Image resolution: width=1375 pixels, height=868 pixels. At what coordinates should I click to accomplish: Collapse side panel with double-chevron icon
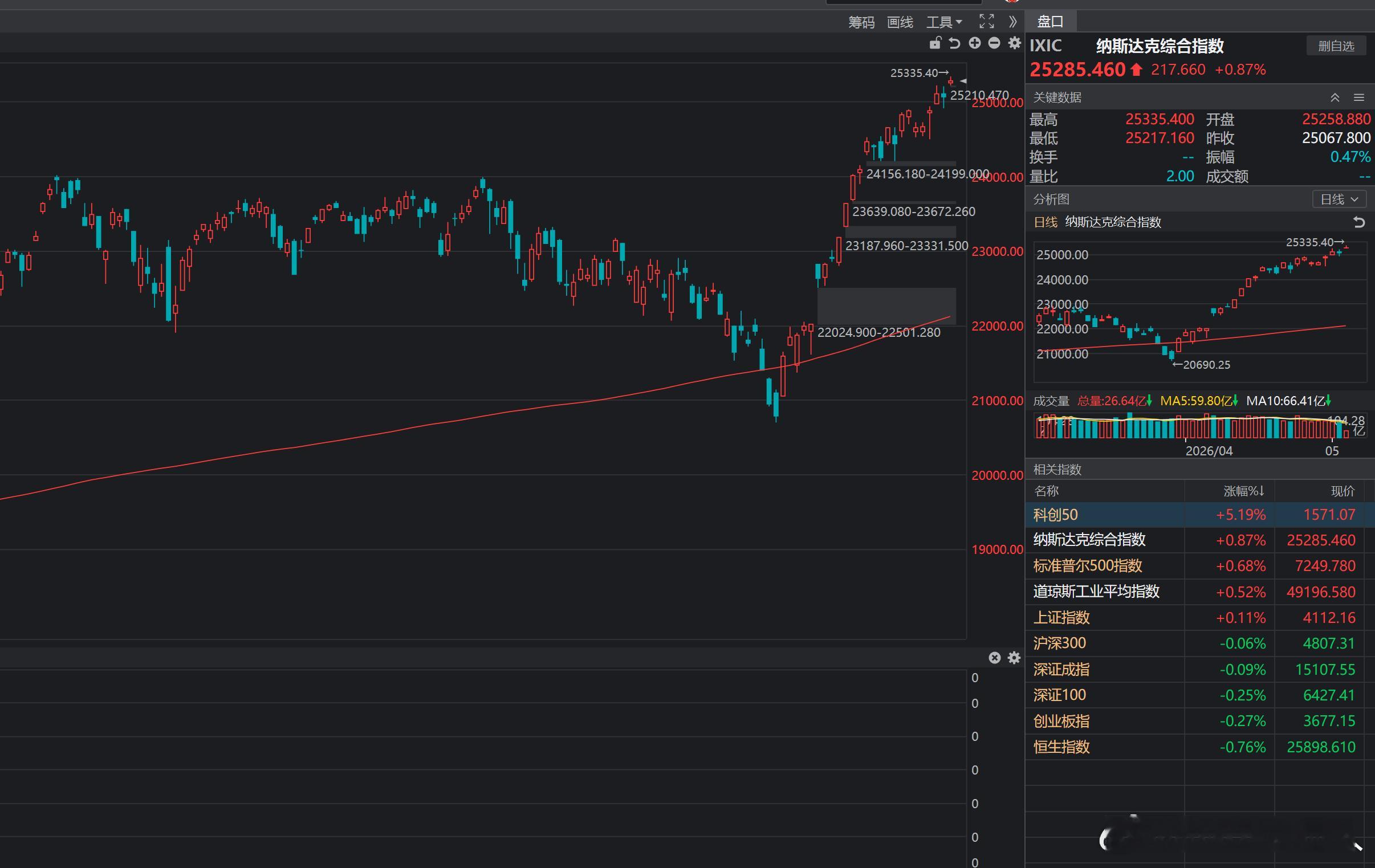pos(1012,22)
